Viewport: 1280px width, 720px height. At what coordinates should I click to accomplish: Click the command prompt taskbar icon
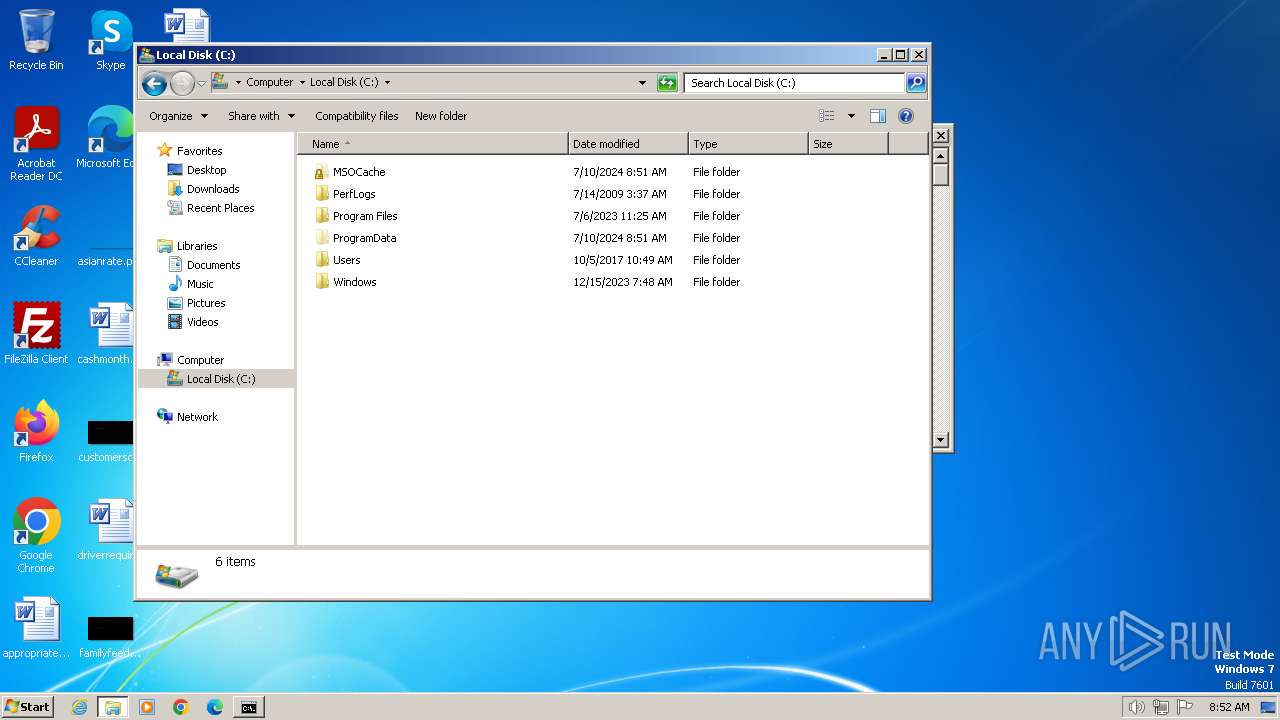coord(248,707)
